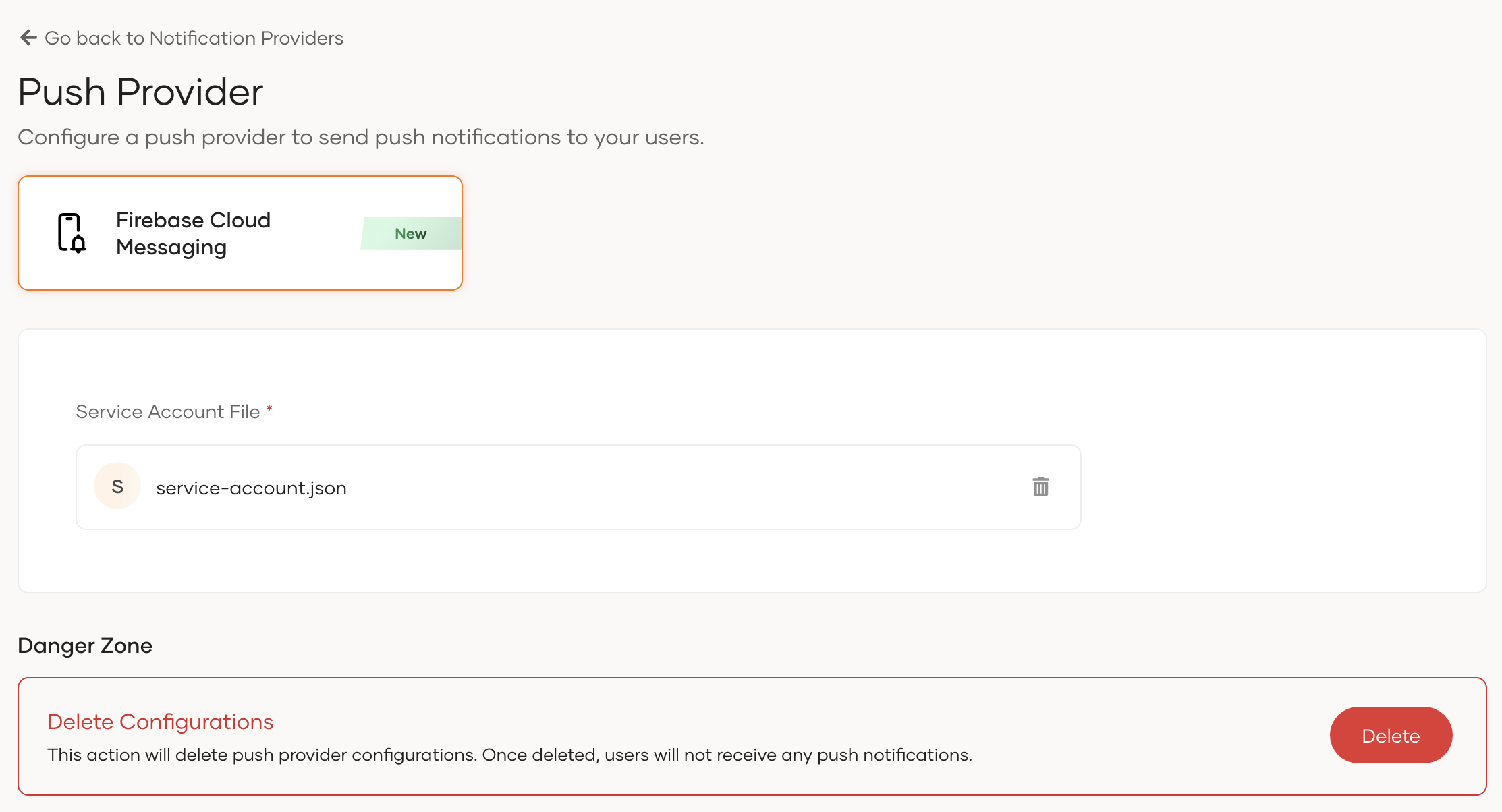The width and height of the screenshot is (1502, 812).
Task: Click the service-account.json file entry
Action: [251, 487]
